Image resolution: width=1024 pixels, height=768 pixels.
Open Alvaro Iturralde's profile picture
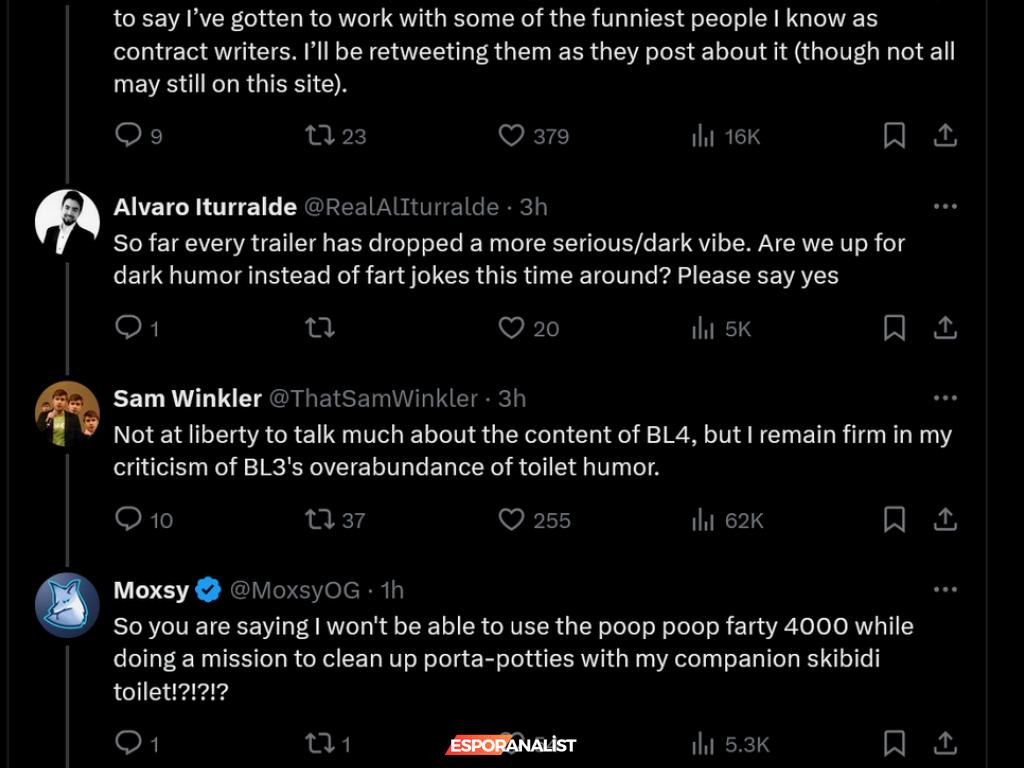click(x=67, y=222)
